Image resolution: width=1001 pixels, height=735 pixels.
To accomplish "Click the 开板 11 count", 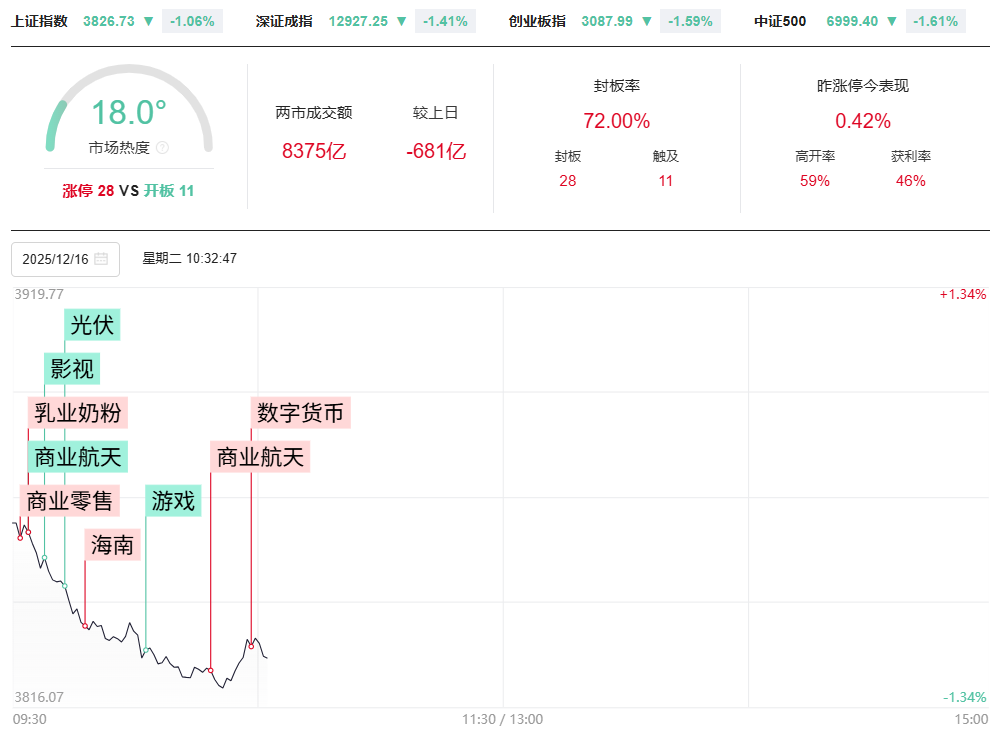I will pos(169,191).
